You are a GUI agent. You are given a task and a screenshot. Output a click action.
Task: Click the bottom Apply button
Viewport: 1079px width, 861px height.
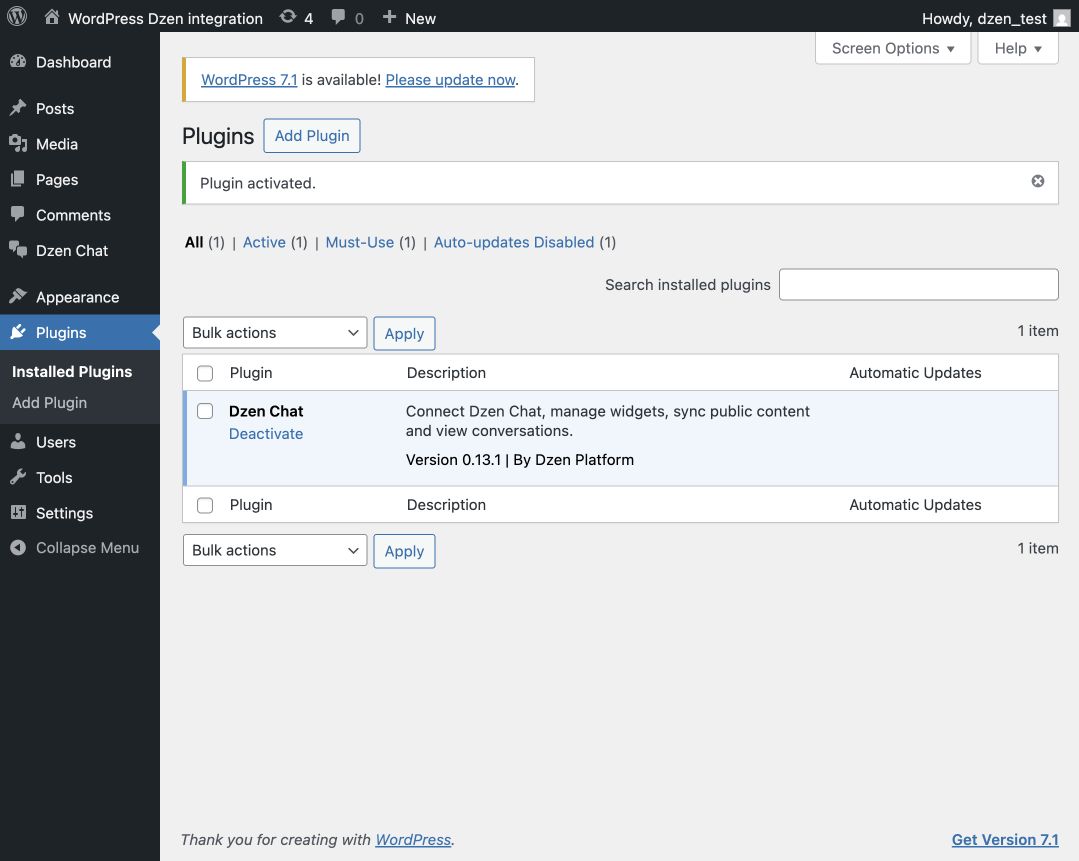pyautogui.click(x=404, y=551)
